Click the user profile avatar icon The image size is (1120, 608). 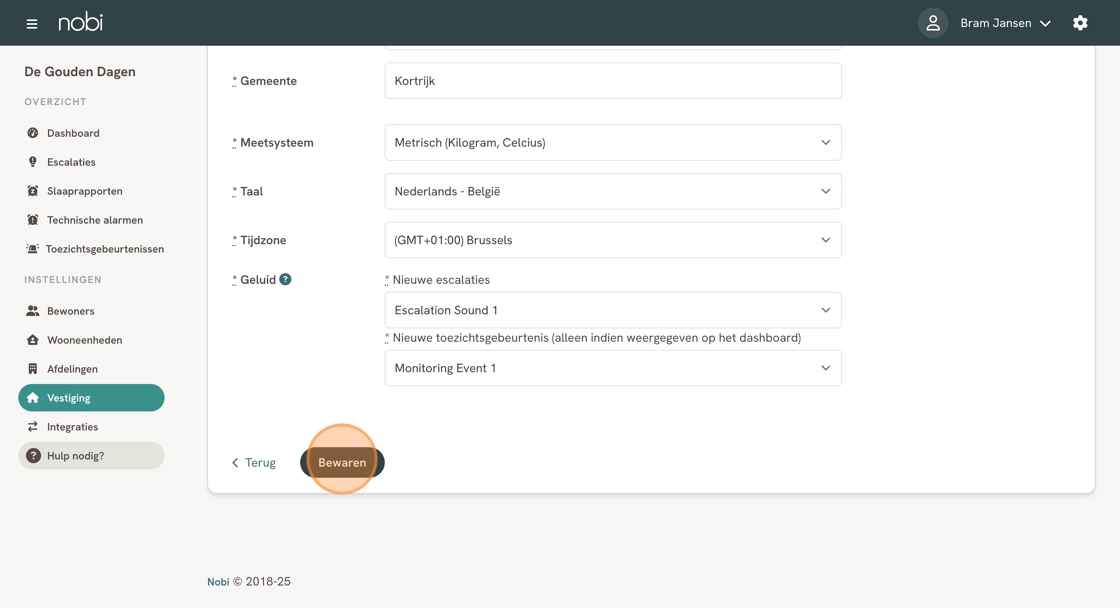932,23
